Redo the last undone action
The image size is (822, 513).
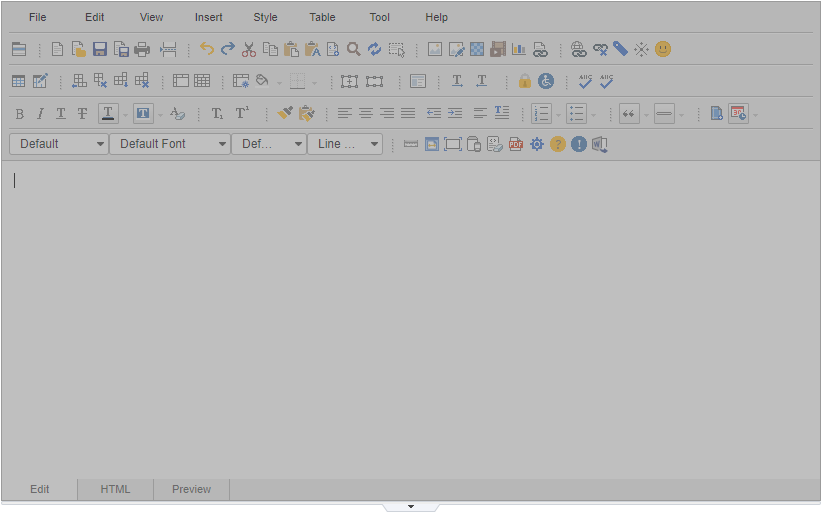coord(228,49)
